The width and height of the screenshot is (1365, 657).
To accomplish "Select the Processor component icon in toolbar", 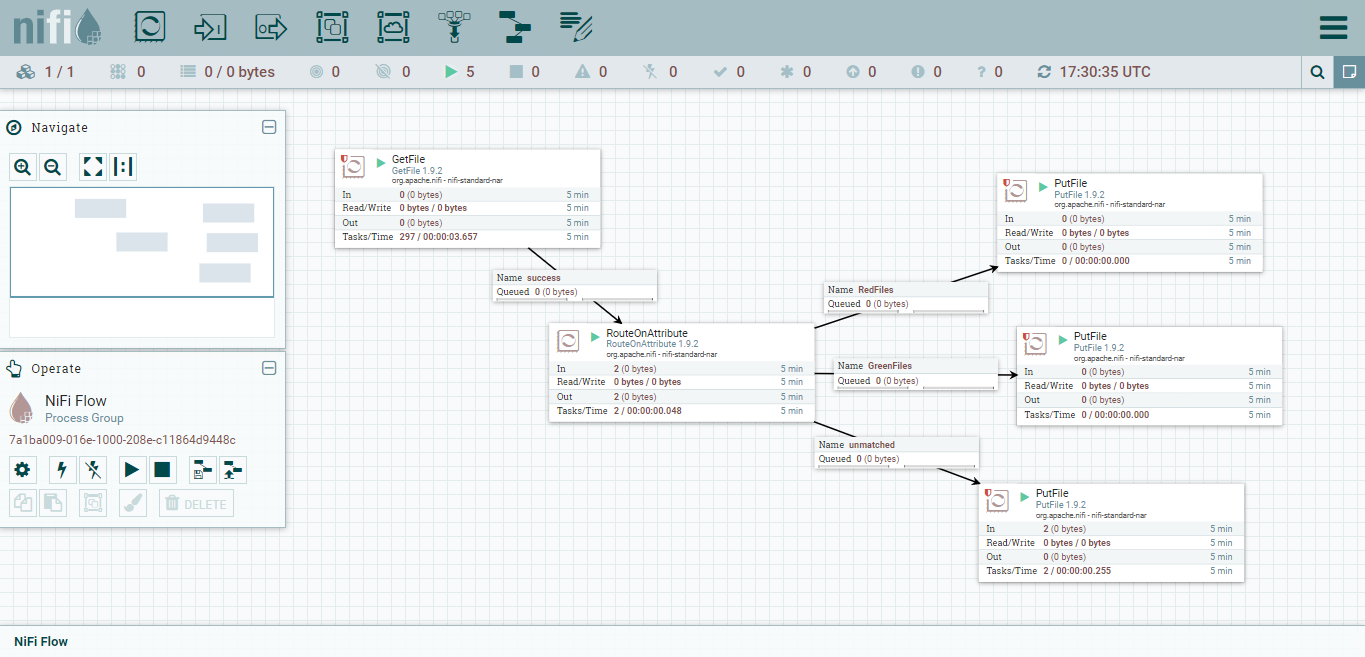I will coord(149,27).
